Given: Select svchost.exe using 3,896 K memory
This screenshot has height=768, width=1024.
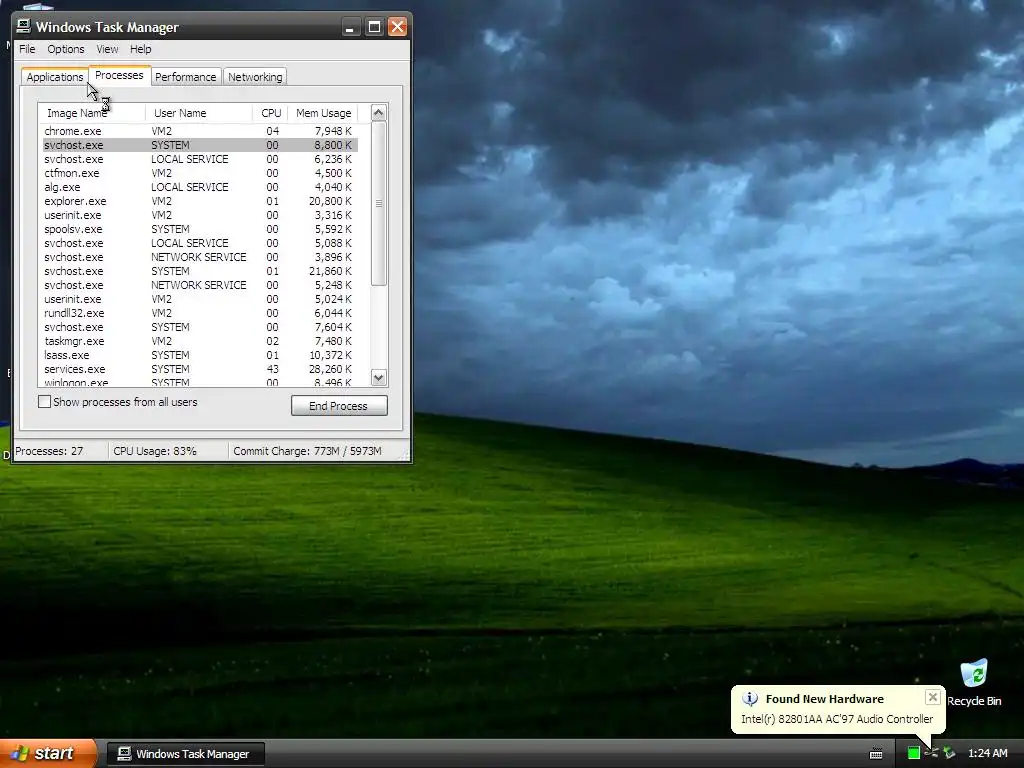Looking at the screenshot, I should coord(200,257).
